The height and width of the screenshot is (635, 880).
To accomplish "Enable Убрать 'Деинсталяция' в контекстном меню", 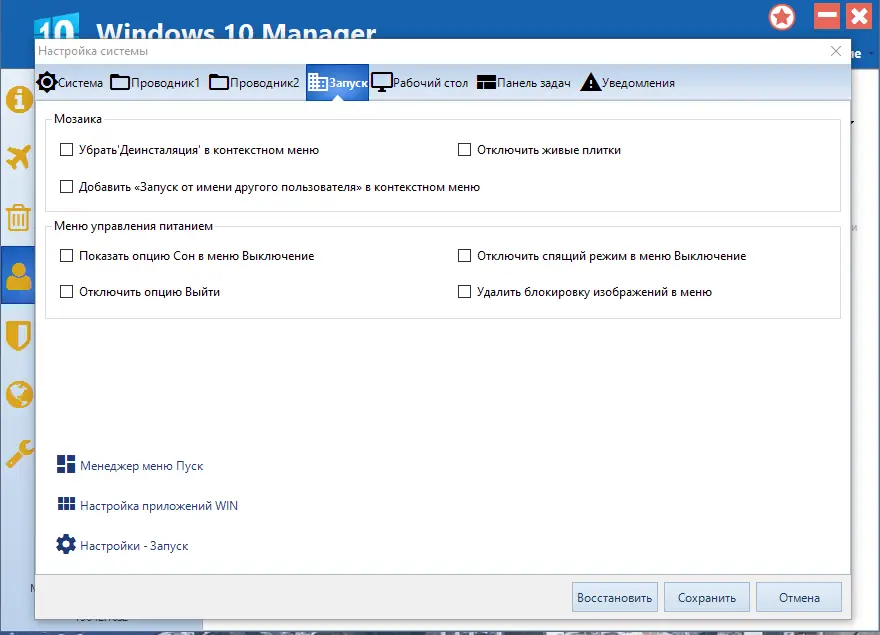I will [66, 149].
